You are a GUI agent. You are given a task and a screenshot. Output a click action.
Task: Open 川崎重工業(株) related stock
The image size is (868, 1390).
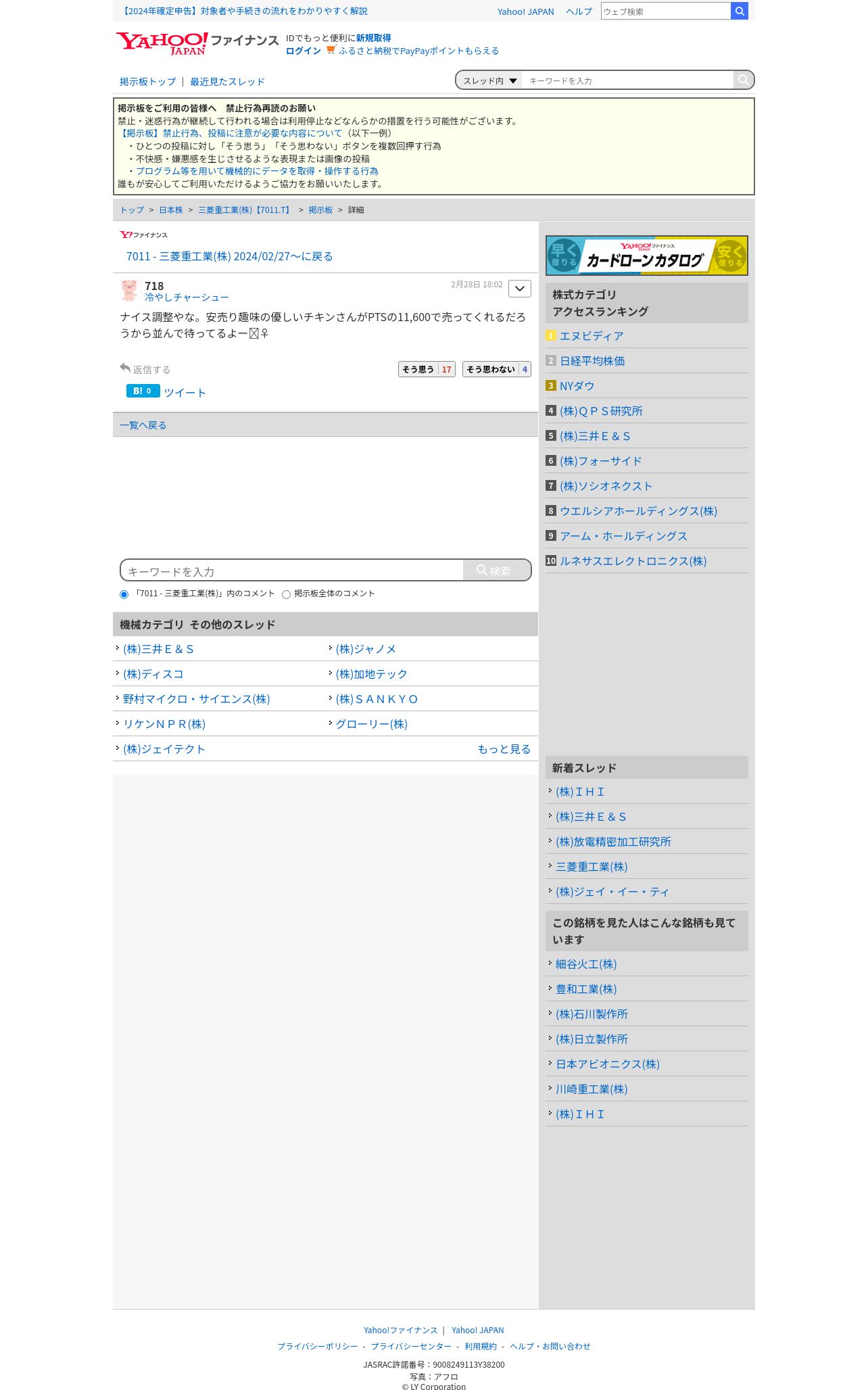592,1089
